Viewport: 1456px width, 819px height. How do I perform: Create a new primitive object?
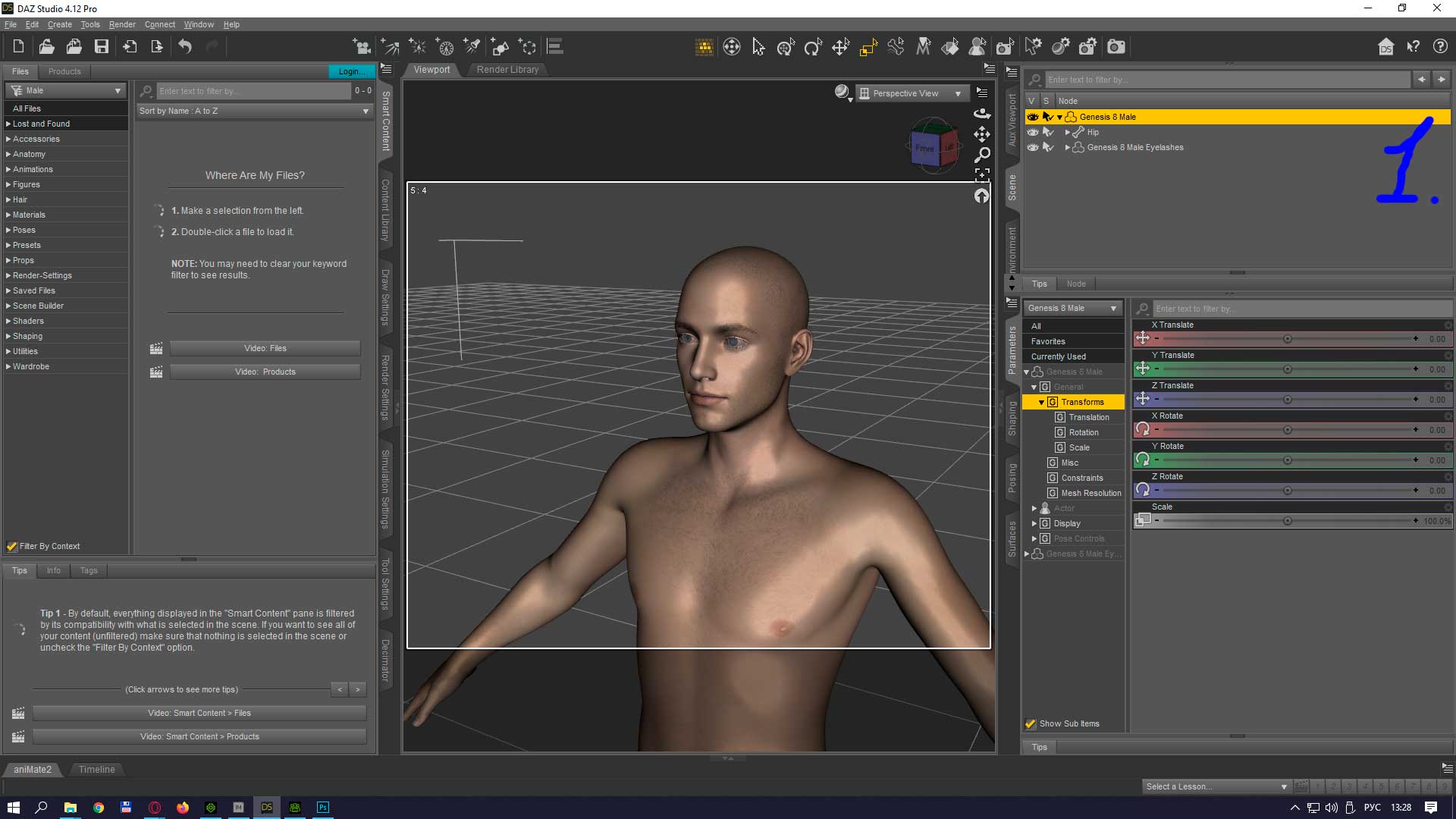(500, 47)
